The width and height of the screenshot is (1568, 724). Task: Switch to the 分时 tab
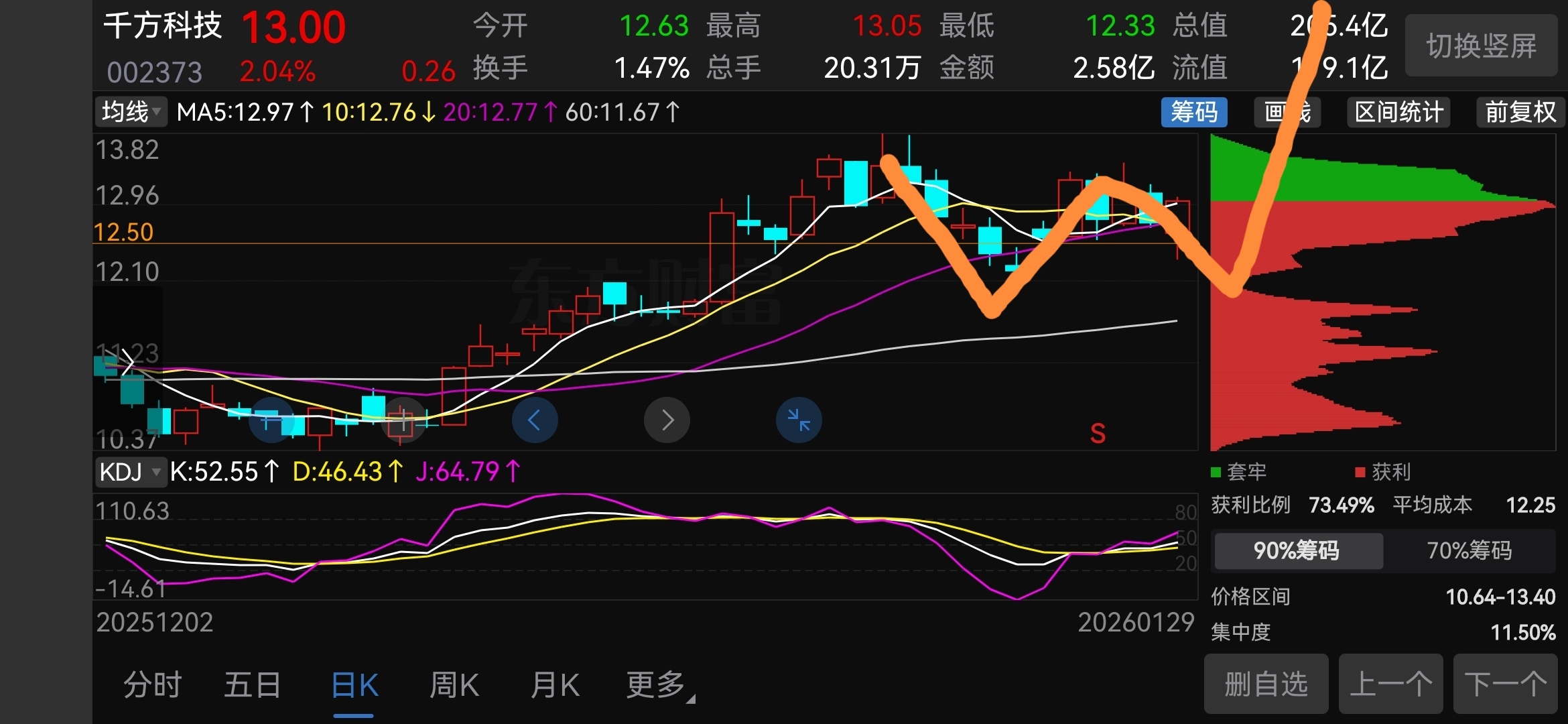click(x=153, y=685)
